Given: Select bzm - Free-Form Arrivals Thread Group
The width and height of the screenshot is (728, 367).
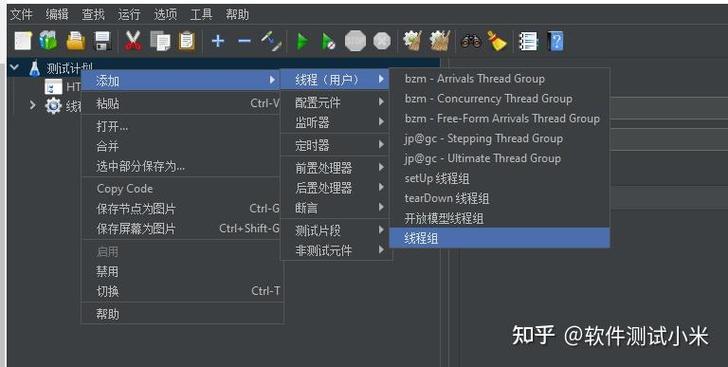Looking at the screenshot, I should coord(500,118).
